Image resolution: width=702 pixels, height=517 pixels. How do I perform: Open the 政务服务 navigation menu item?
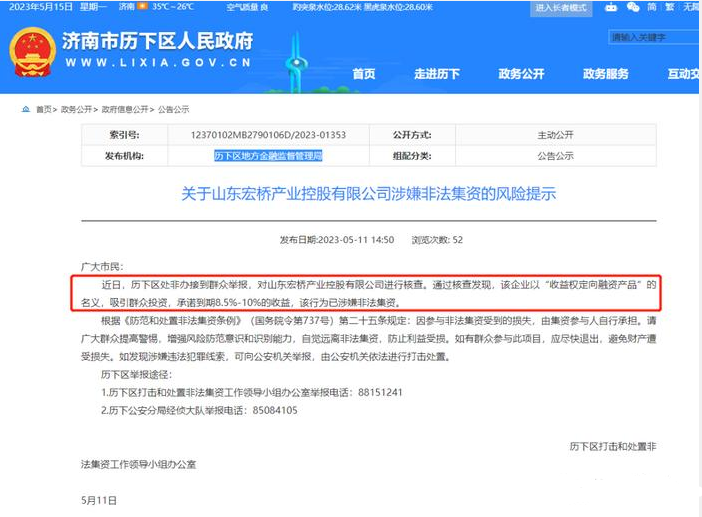tap(605, 74)
